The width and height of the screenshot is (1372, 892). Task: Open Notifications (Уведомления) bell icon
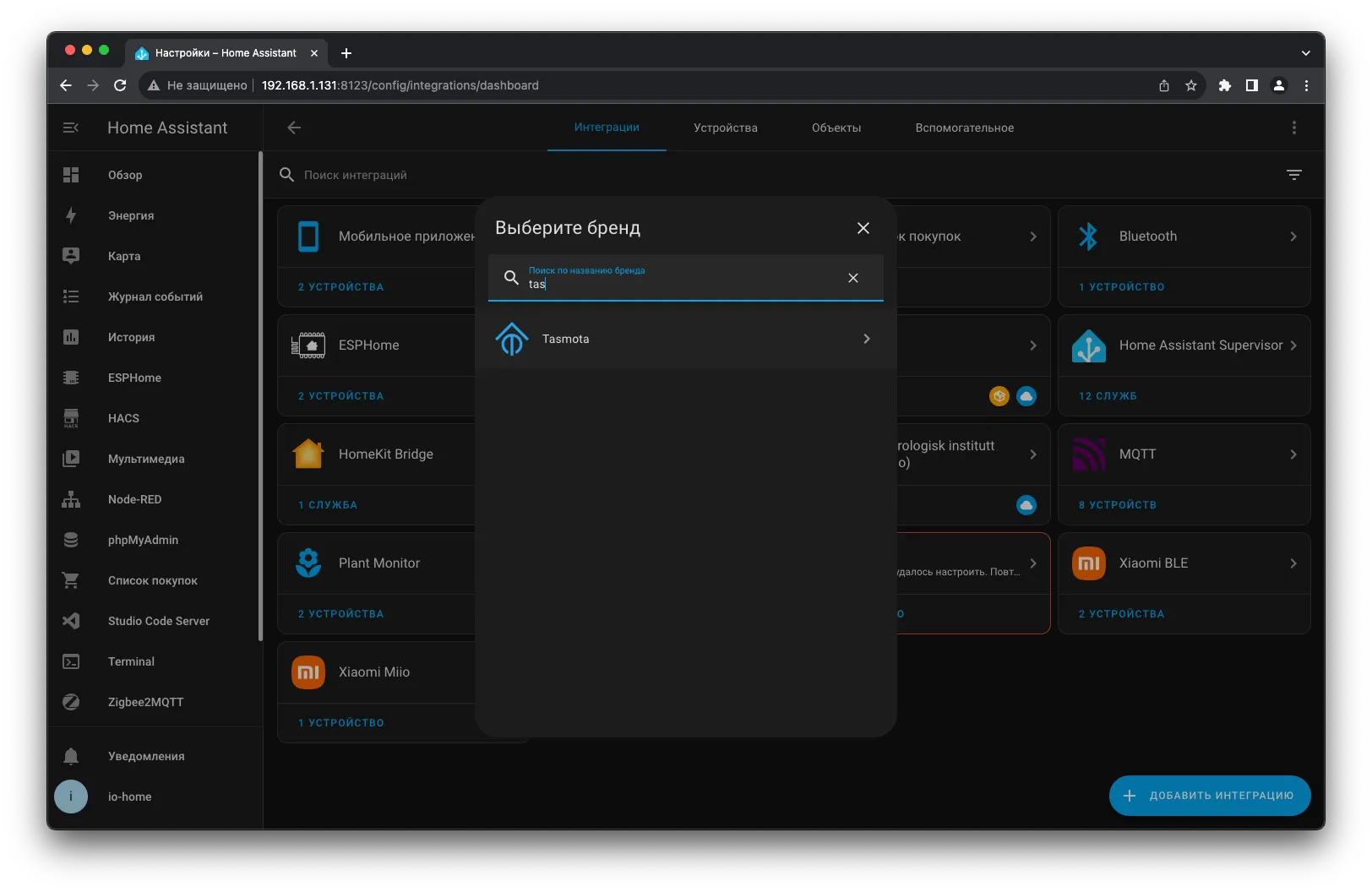point(71,756)
